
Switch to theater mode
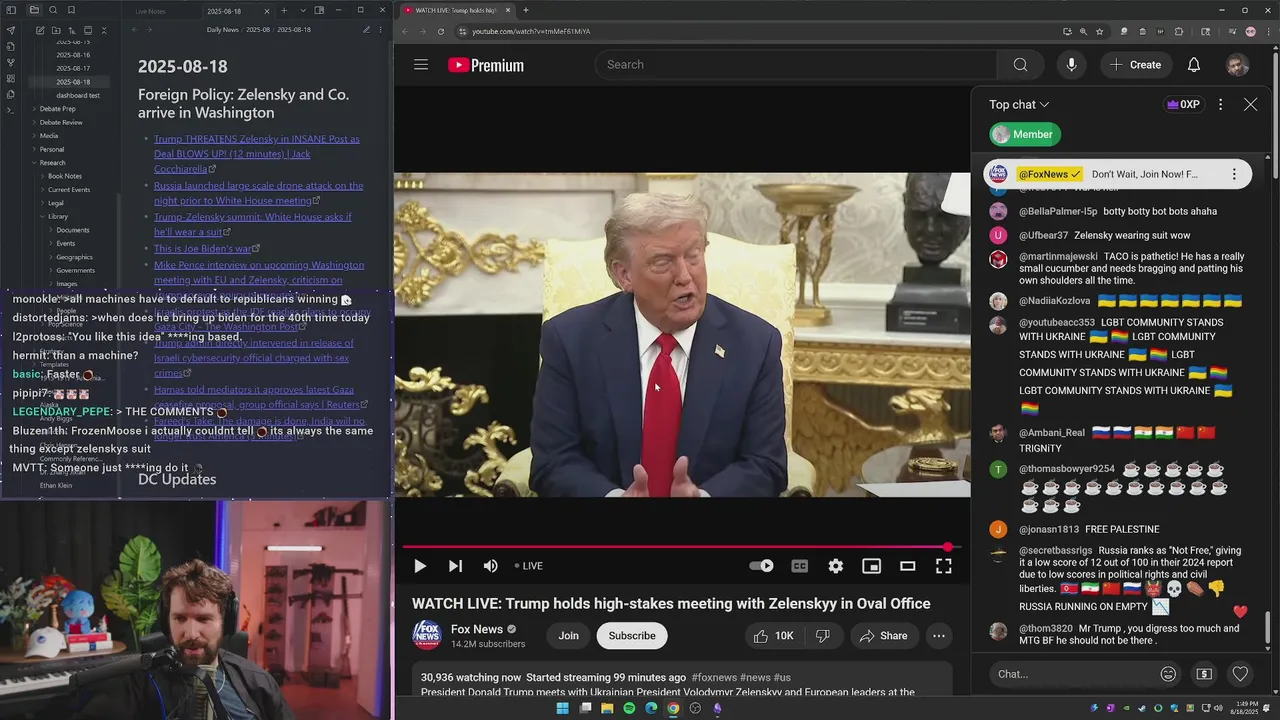[907, 566]
